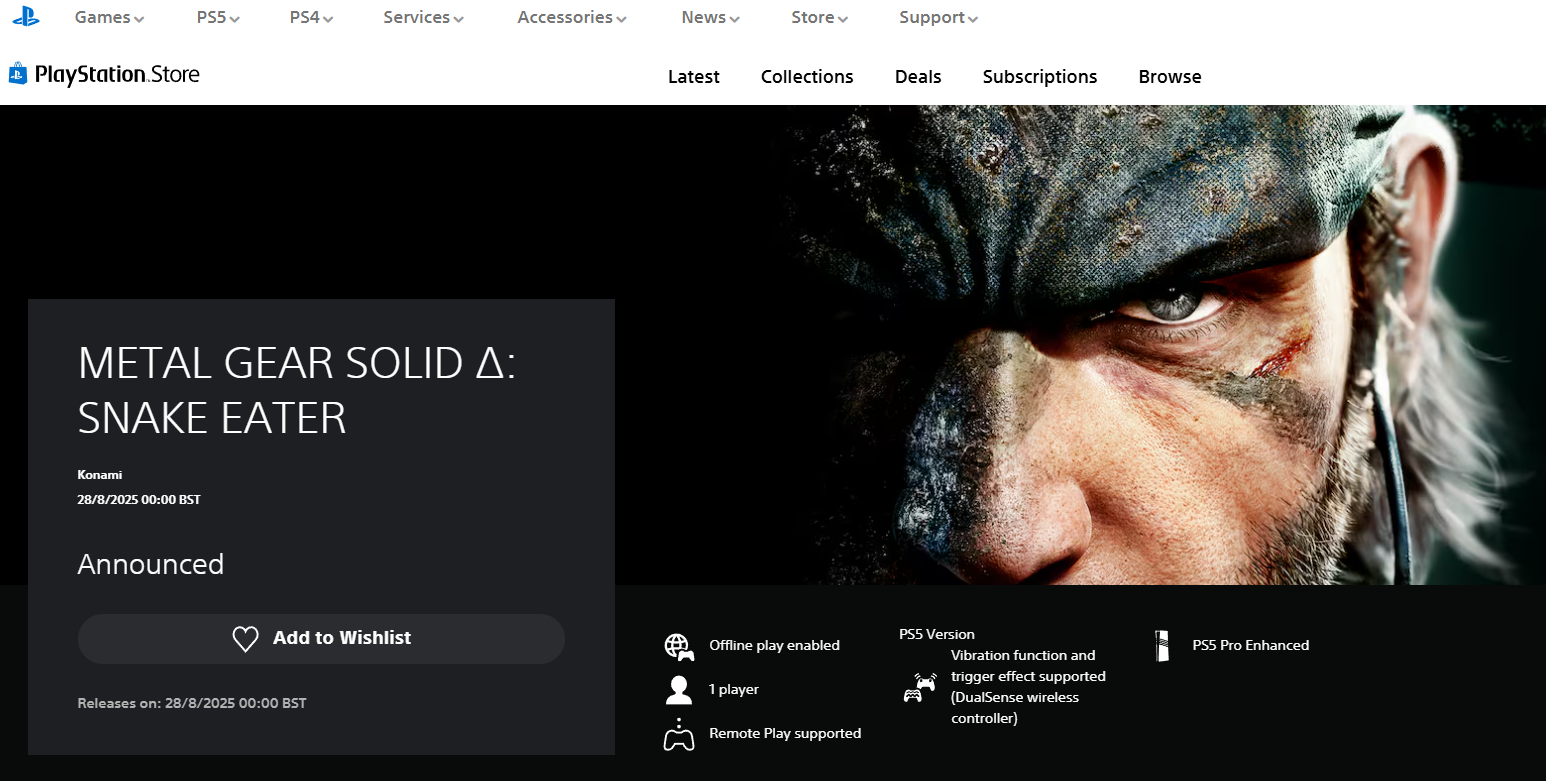The width and height of the screenshot is (1546, 781).
Task: Select the DualSense vibration function icon
Action: (x=918, y=687)
